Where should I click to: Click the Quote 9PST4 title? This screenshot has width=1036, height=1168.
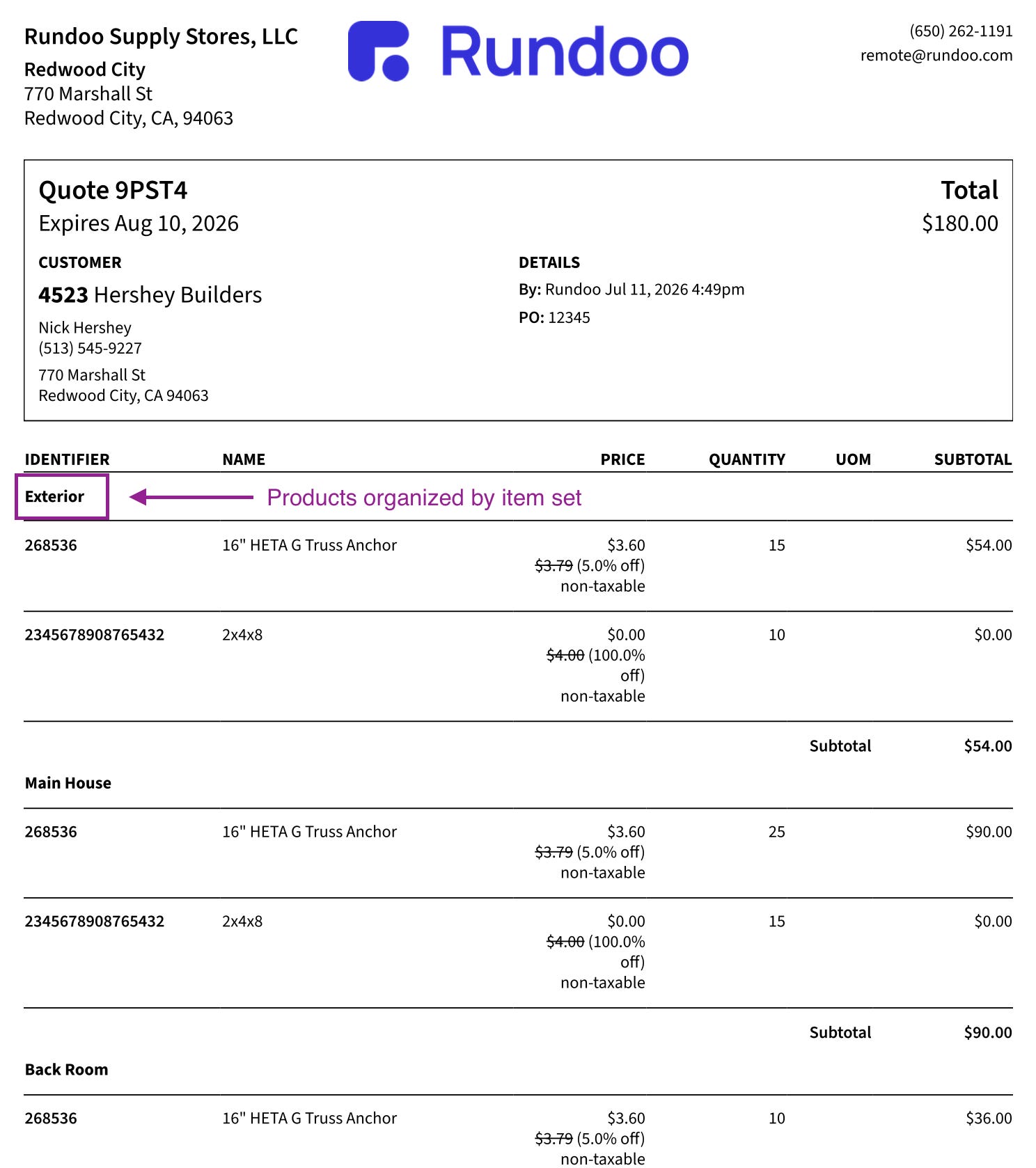coord(113,191)
